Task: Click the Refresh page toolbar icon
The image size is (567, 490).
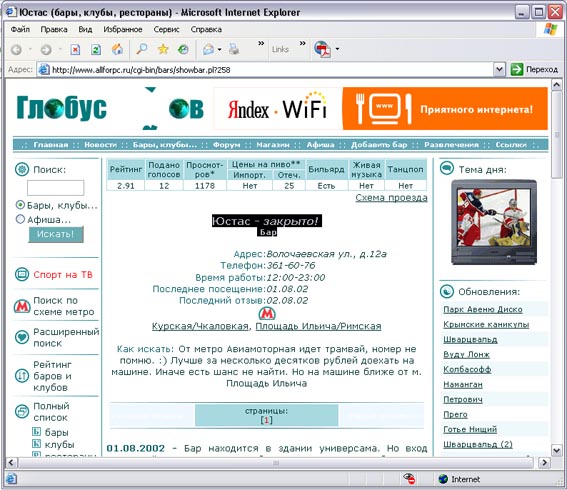Action: pyautogui.click(x=96, y=49)
